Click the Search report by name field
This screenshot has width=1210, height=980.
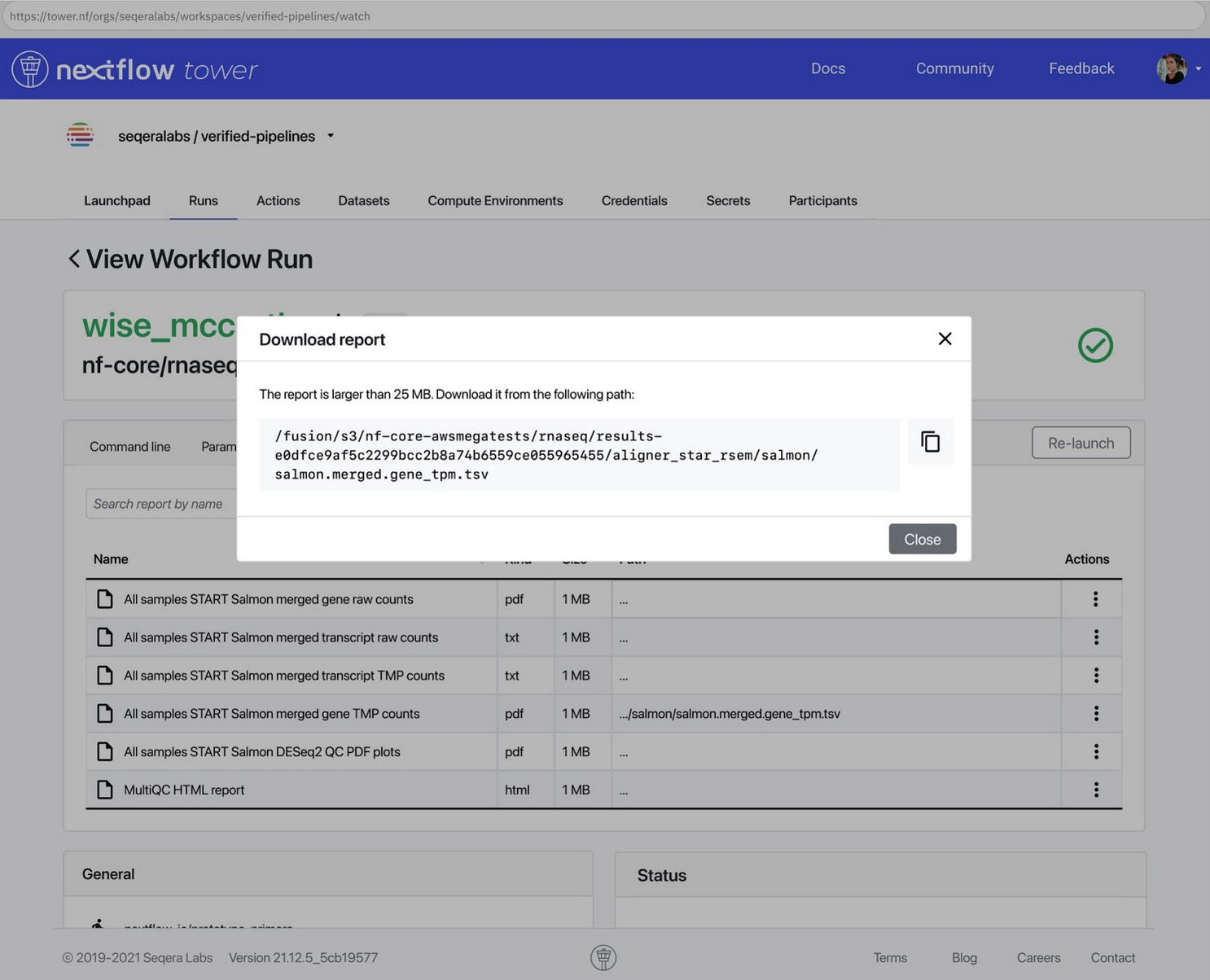click(161, 504)
